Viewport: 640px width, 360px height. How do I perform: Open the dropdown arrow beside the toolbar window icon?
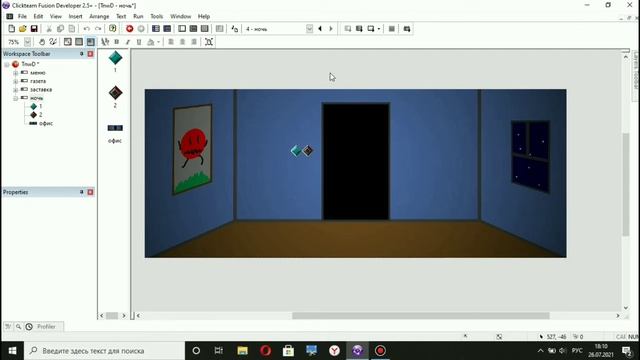click(x=379, y=29)
